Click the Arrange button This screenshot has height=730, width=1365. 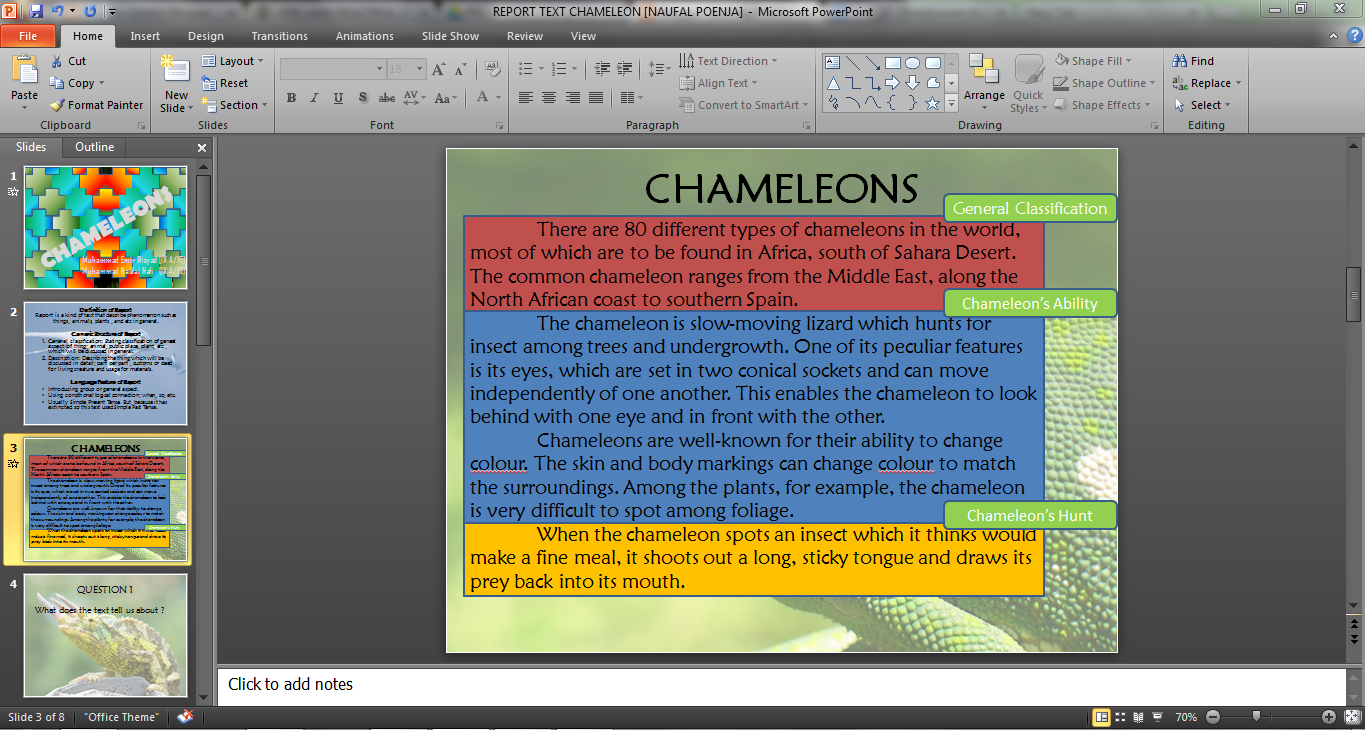point(984,82)
